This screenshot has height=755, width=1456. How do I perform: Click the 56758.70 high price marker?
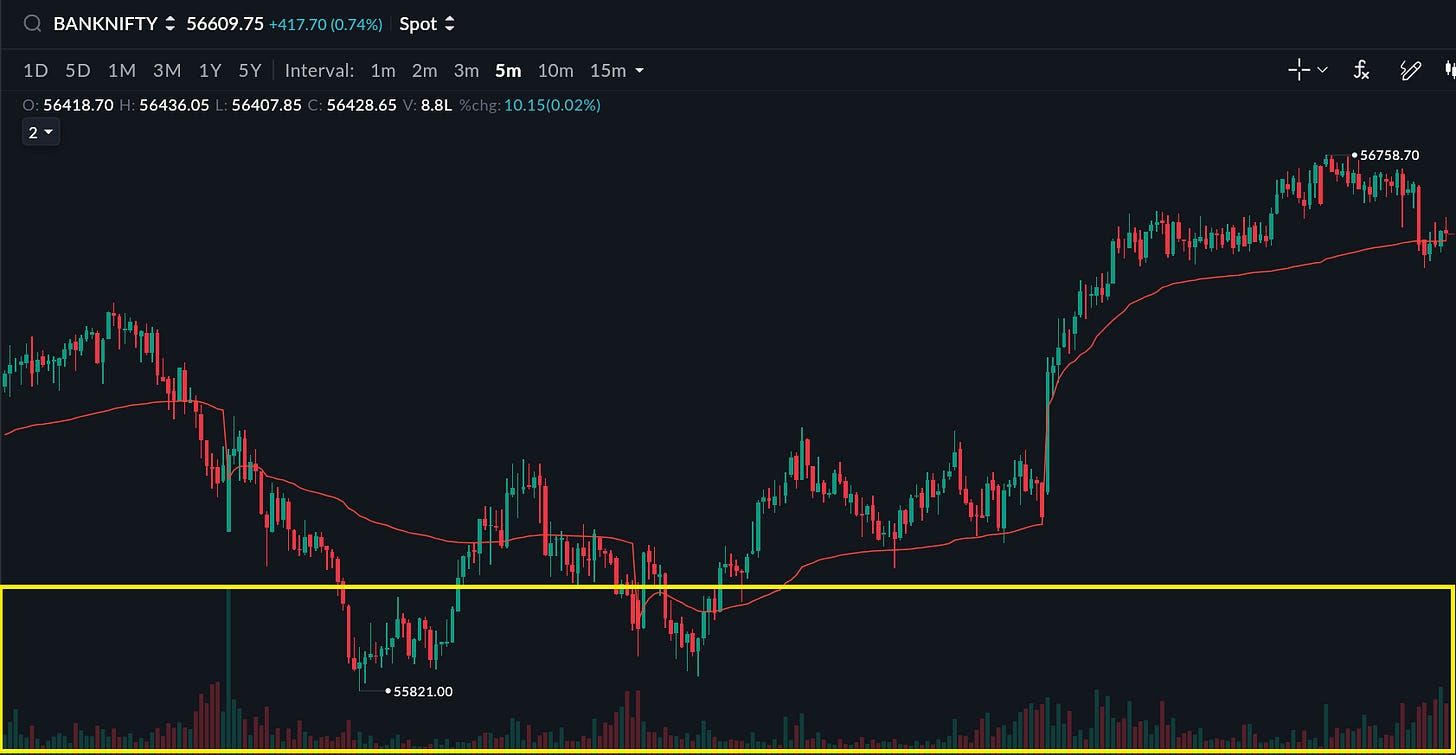point(1383,156)
